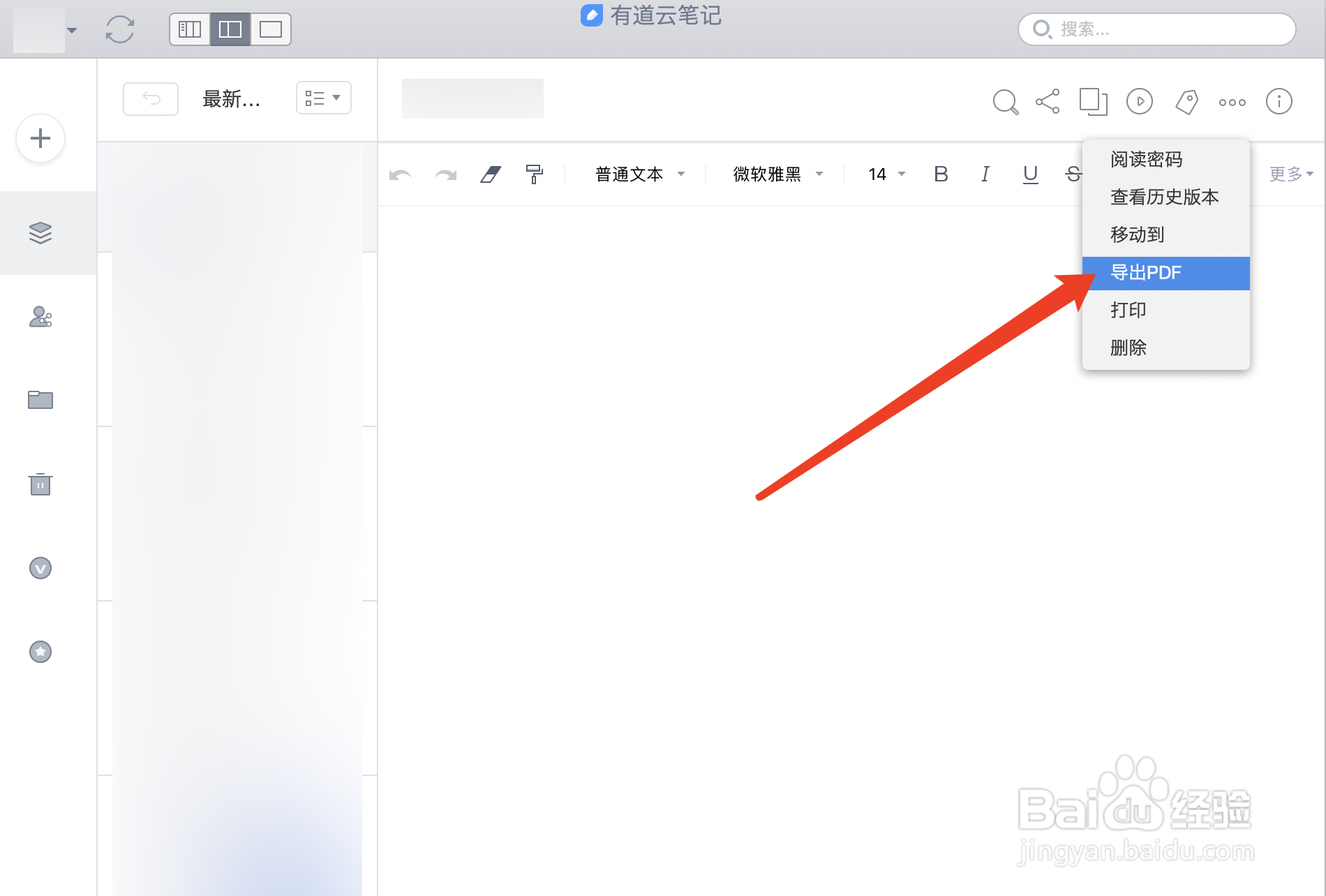Toggle italic formatting

coord(985,174)
